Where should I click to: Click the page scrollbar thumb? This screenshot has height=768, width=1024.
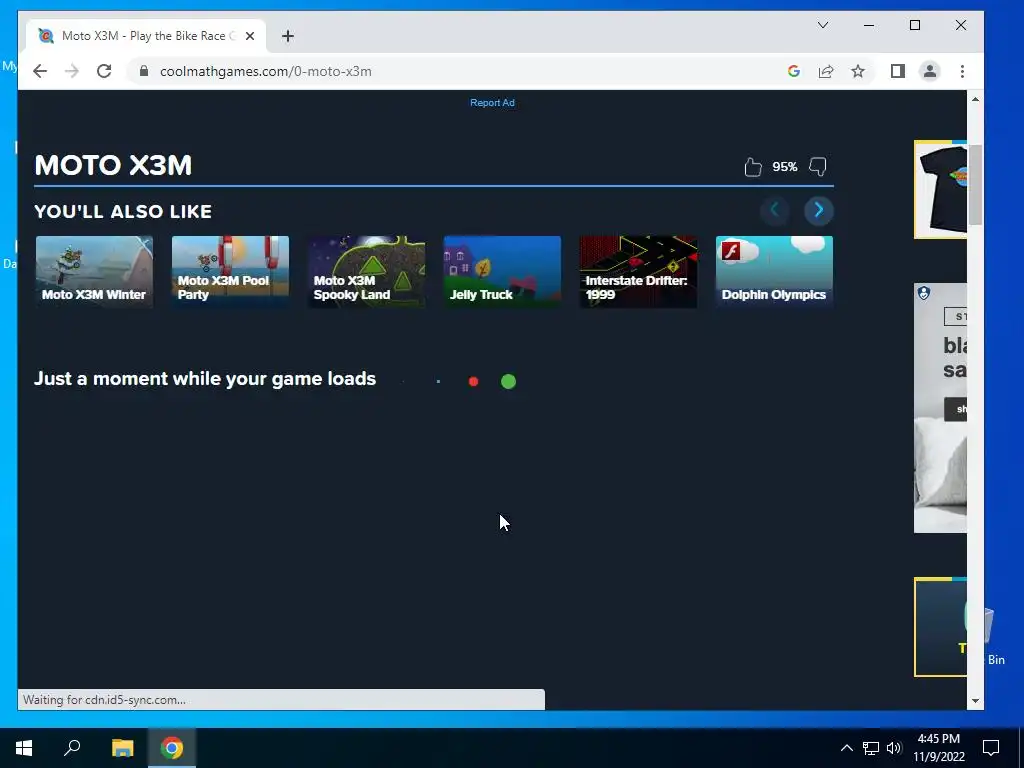975,185
